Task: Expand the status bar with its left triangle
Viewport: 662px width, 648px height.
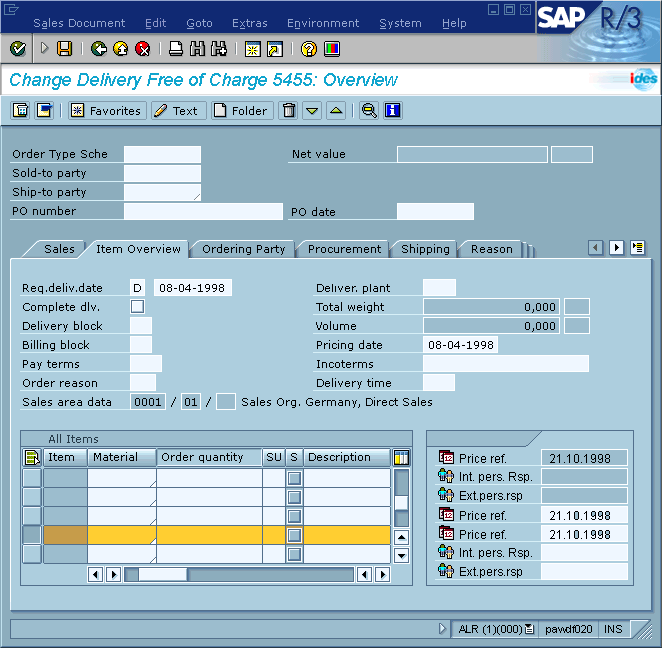Action: click(x=442, y=629)
